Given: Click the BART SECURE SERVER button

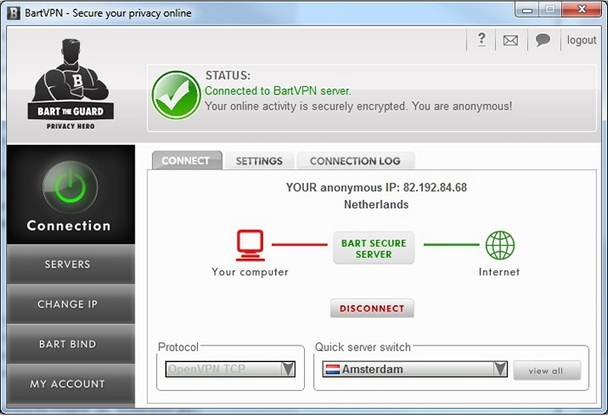Looking at the screenshot, I should pos(374,248).
